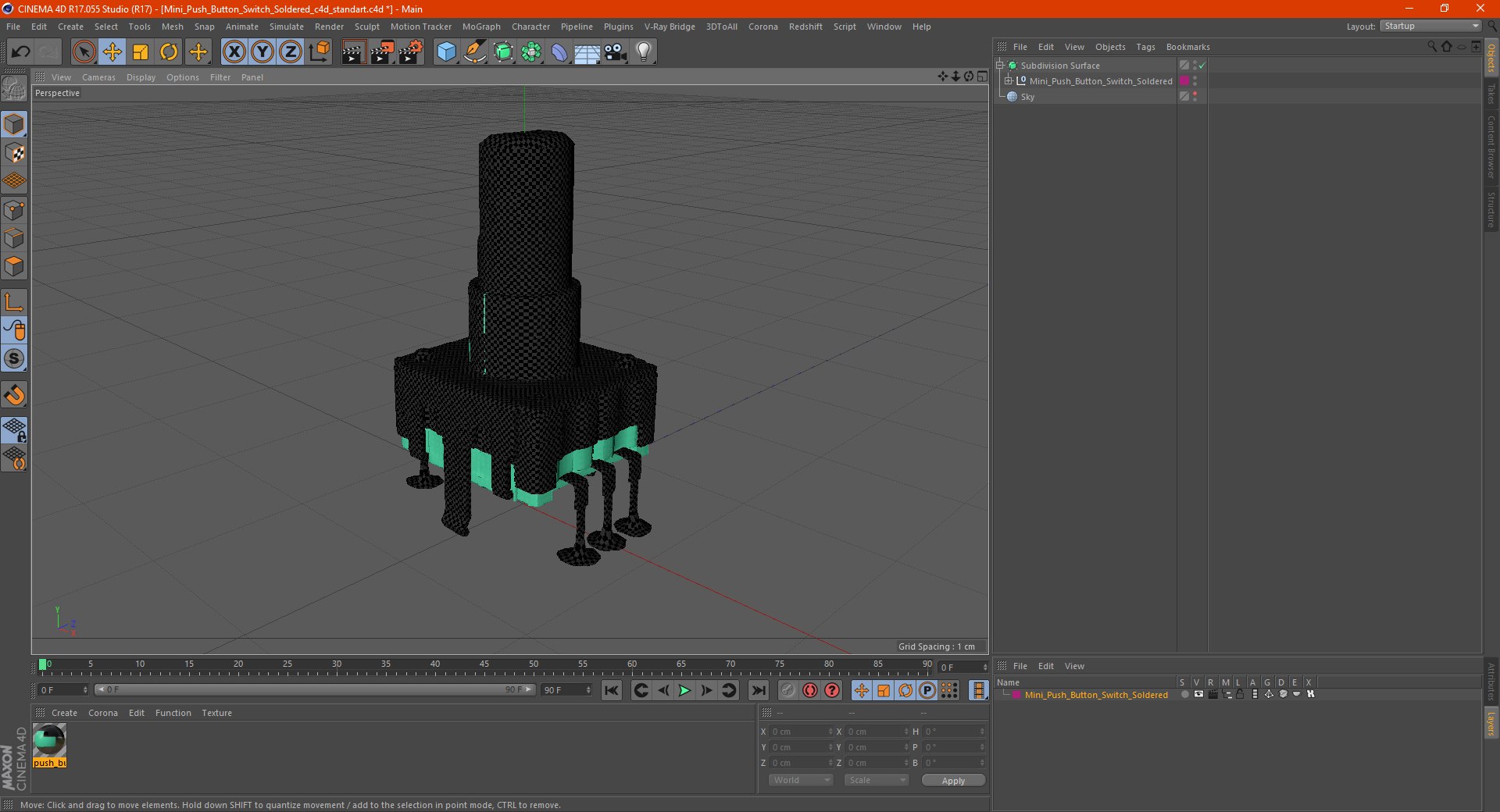Enable the Polygons mode in left sidebar
Image resolution: width=1500 pixels, height=812 pixels.
coord(14,266)
